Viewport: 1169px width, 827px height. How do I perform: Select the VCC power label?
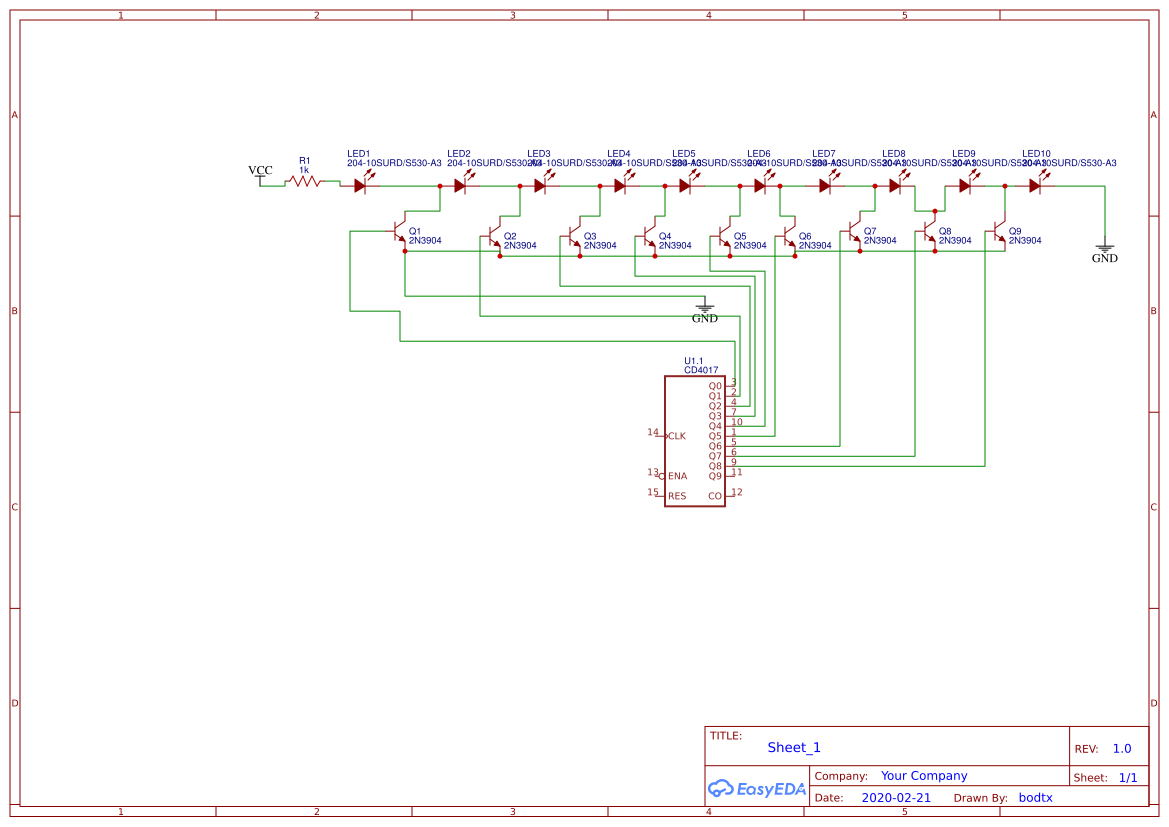(260, 170)
